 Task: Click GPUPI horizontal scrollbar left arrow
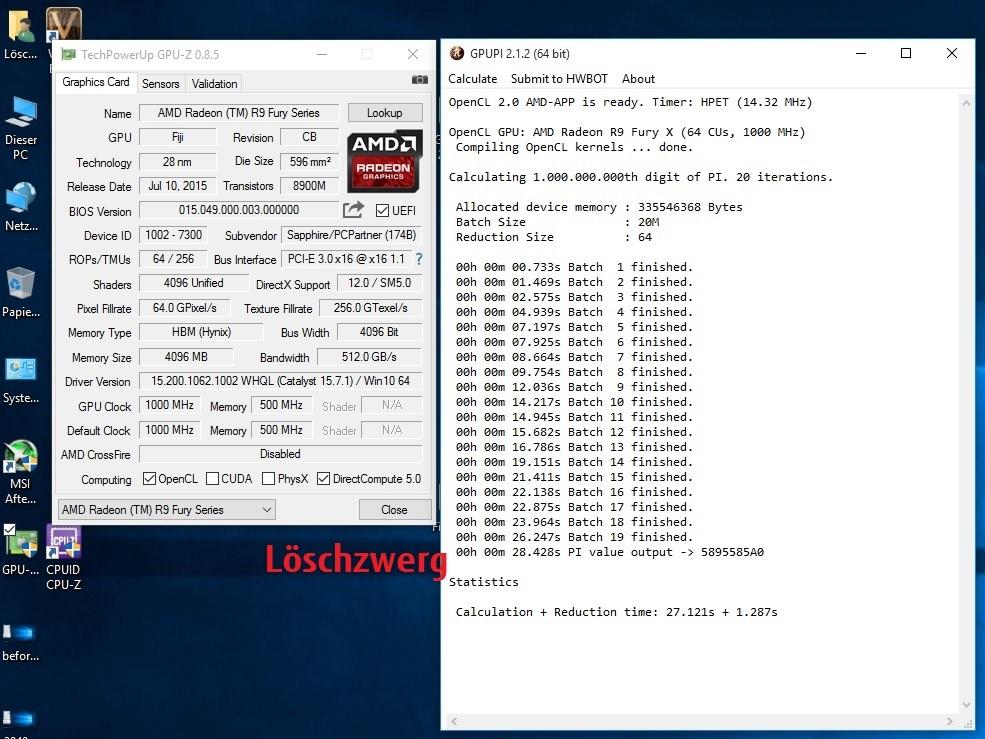454,721
